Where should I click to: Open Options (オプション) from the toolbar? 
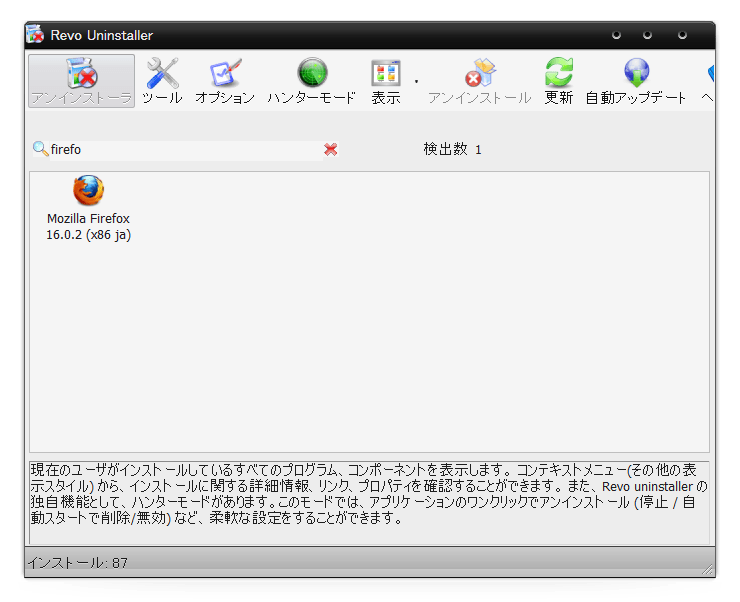225,81
